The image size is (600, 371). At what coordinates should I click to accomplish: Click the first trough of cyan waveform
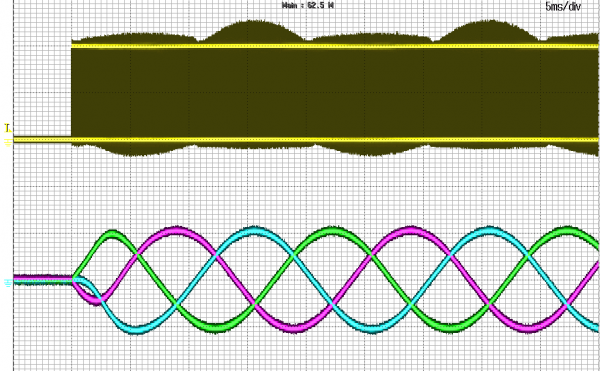[136, 330]
